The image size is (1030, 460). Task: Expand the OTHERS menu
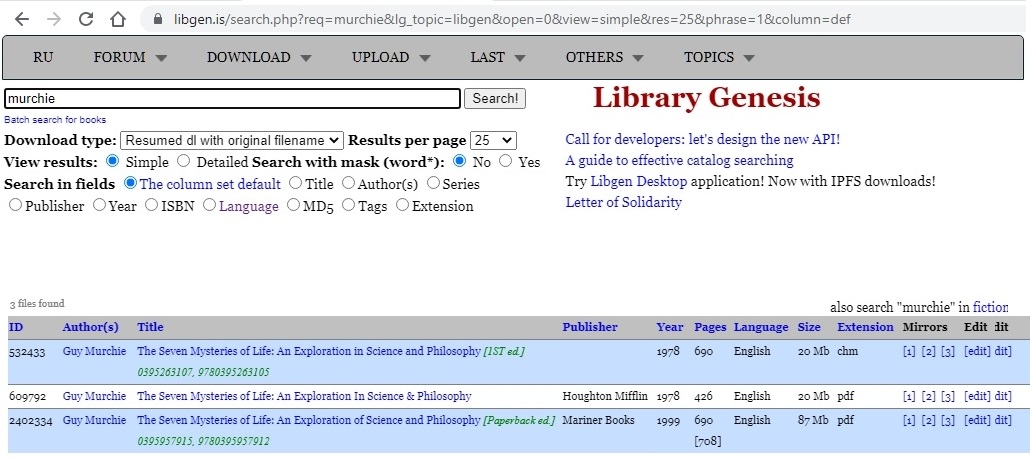604,57
